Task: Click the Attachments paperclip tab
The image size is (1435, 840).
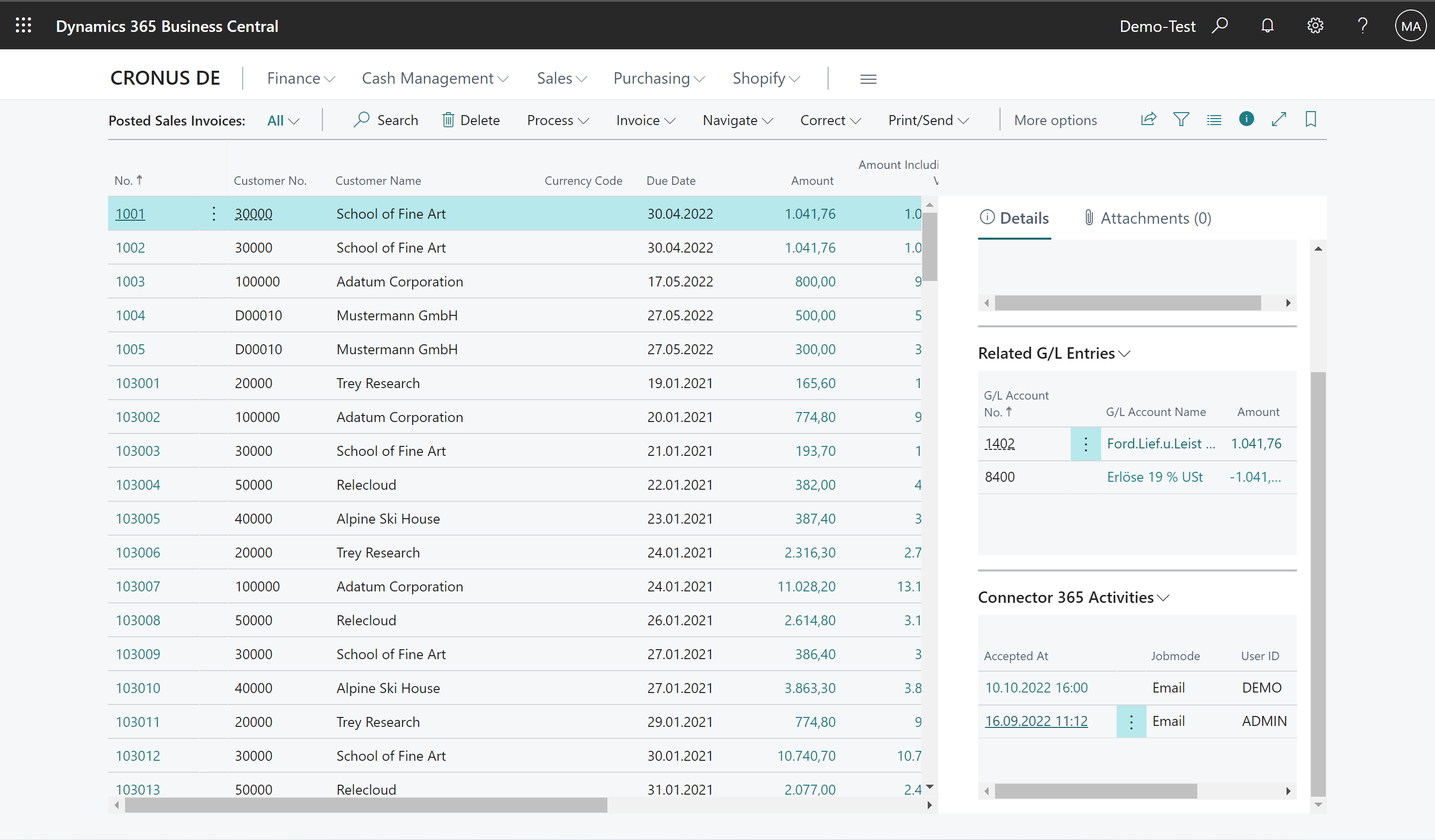Action: coord(1148,218)
